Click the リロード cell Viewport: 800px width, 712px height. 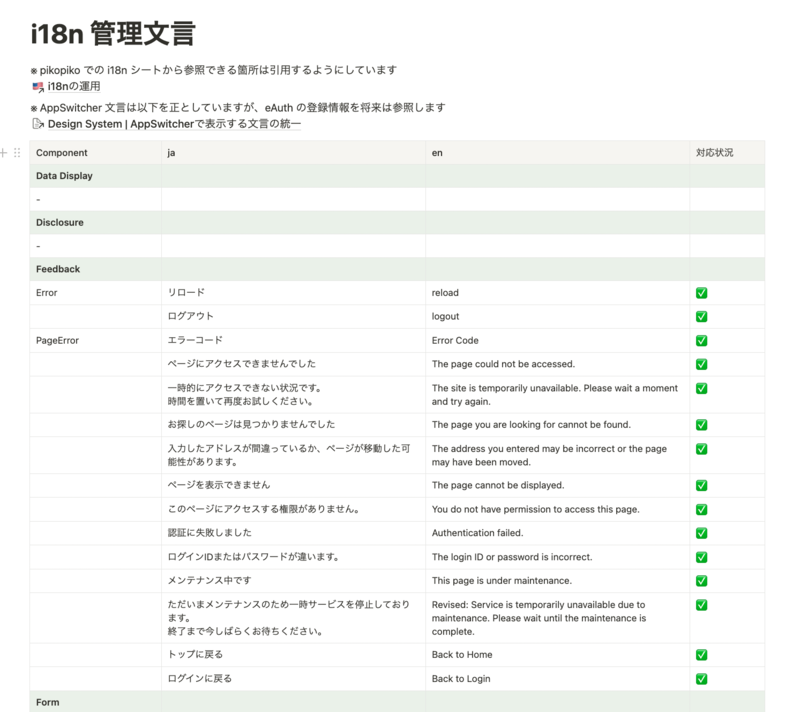coord(293,293)
